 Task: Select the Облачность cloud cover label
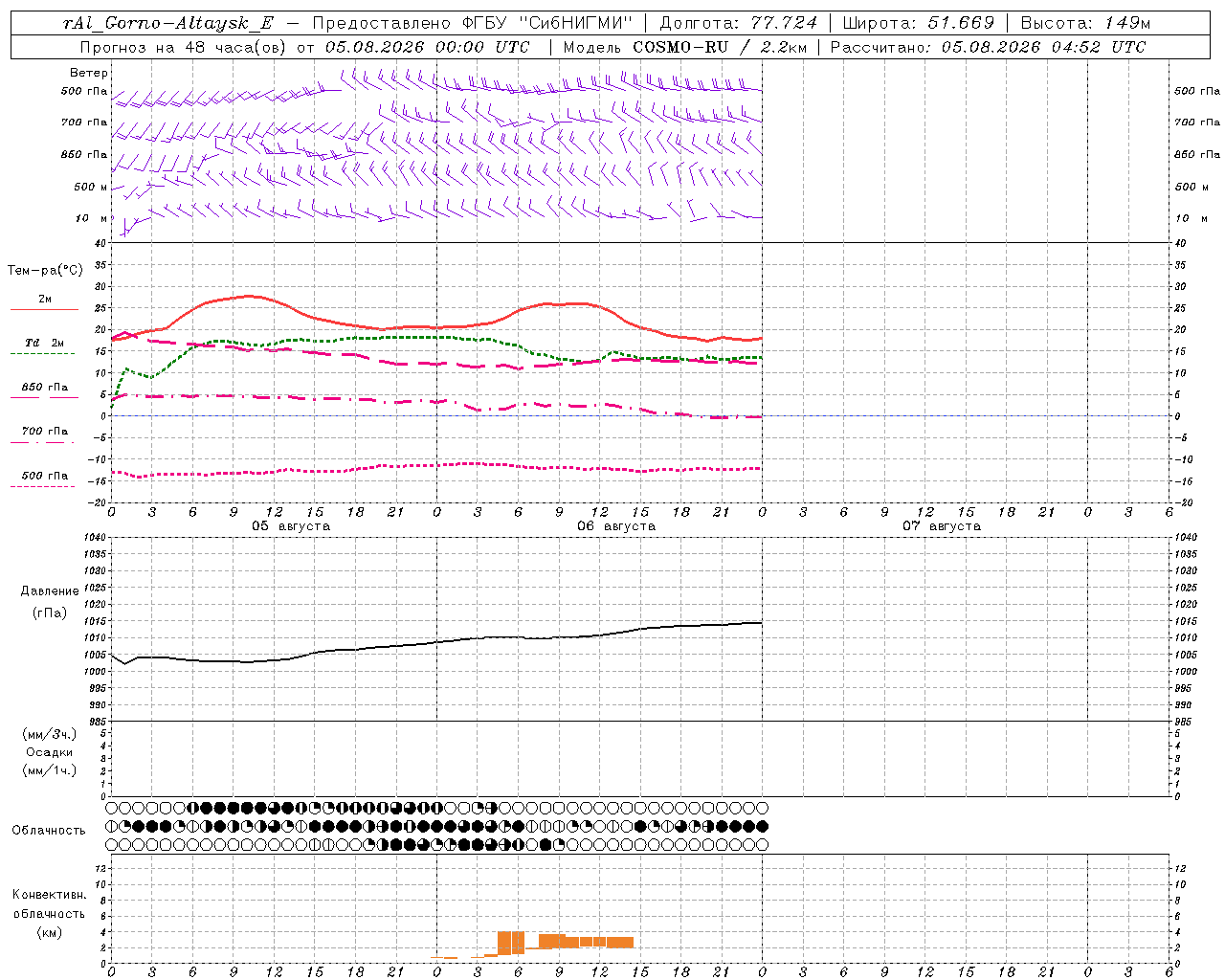coord(49,830)
